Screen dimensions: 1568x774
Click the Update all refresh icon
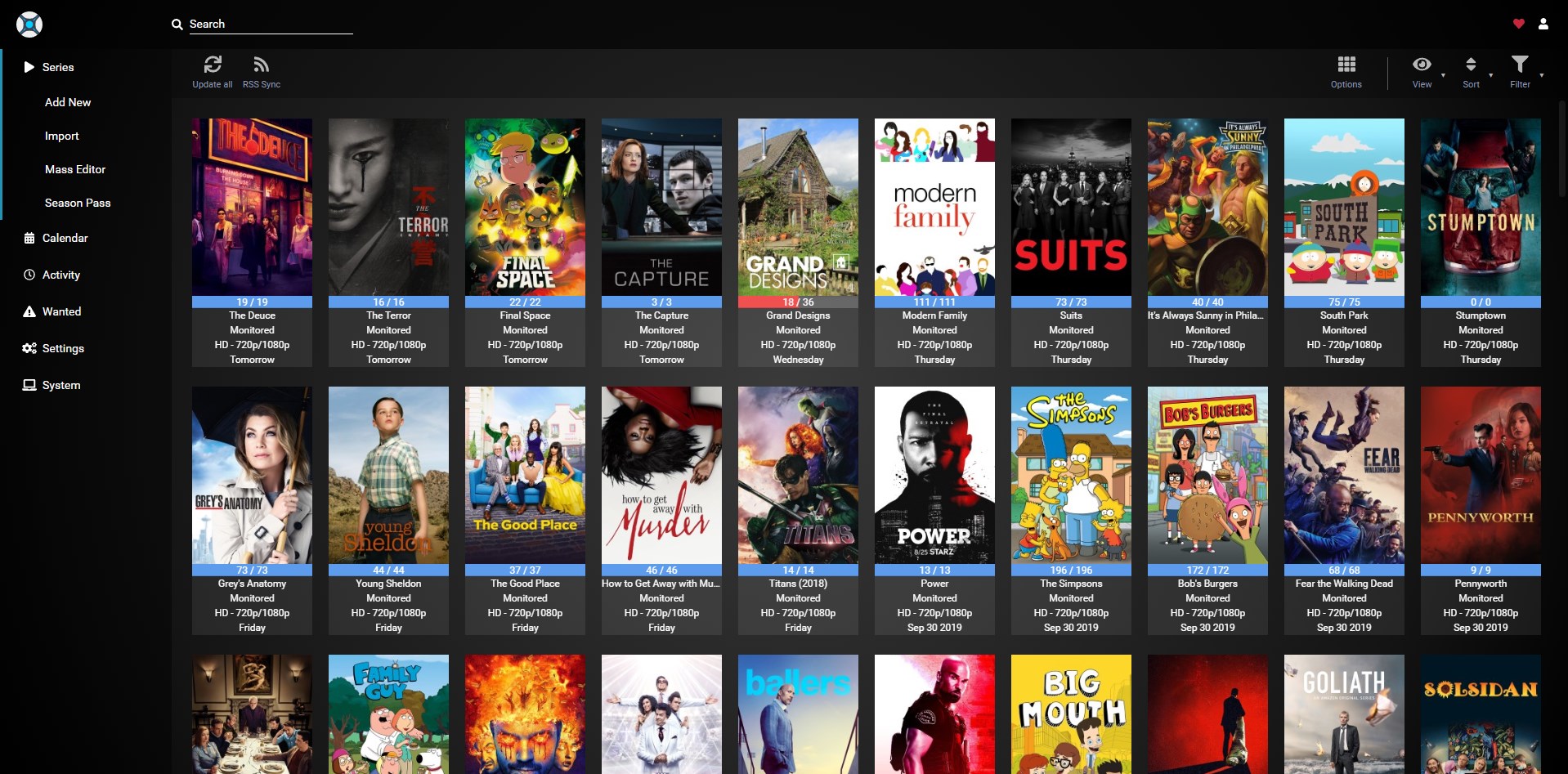213,65
